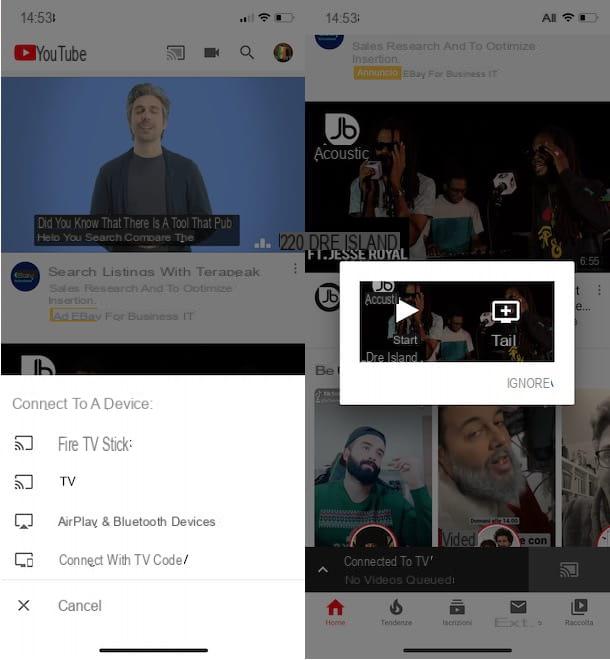Open Search Listings With Terapeak title

(154, 272)
